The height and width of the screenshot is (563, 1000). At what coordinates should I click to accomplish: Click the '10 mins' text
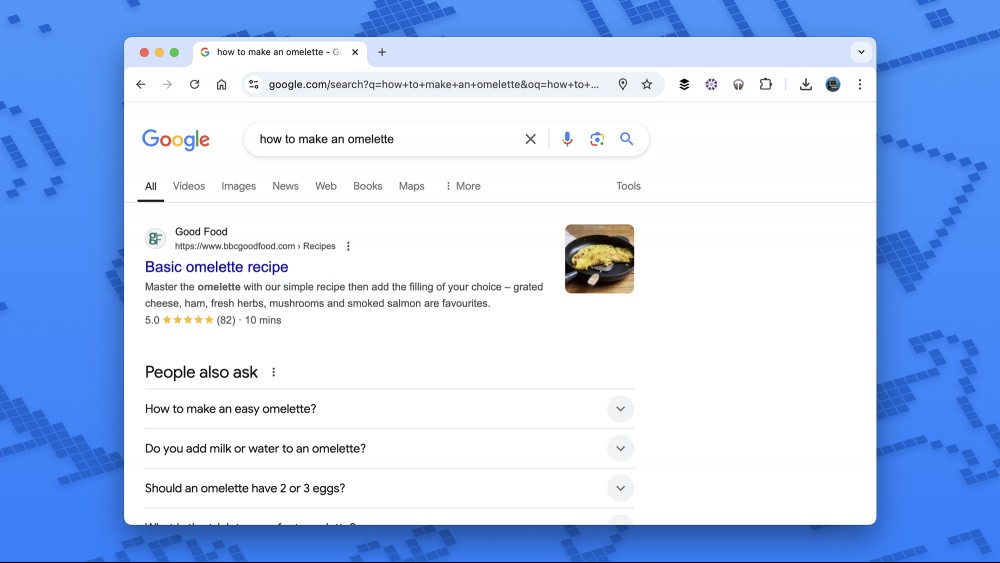[263, 320]
